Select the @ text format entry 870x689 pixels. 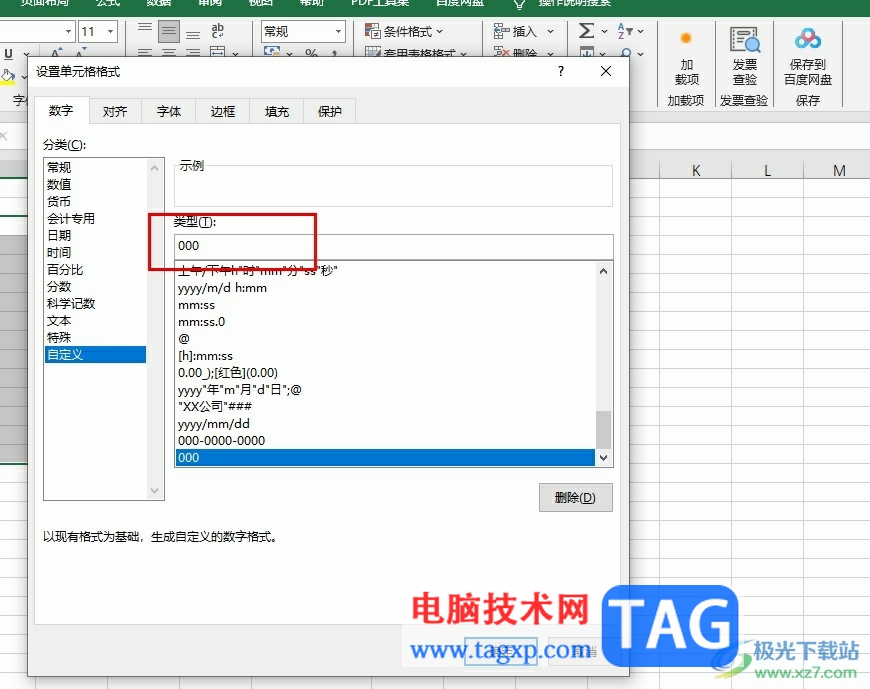pos(386,338)
